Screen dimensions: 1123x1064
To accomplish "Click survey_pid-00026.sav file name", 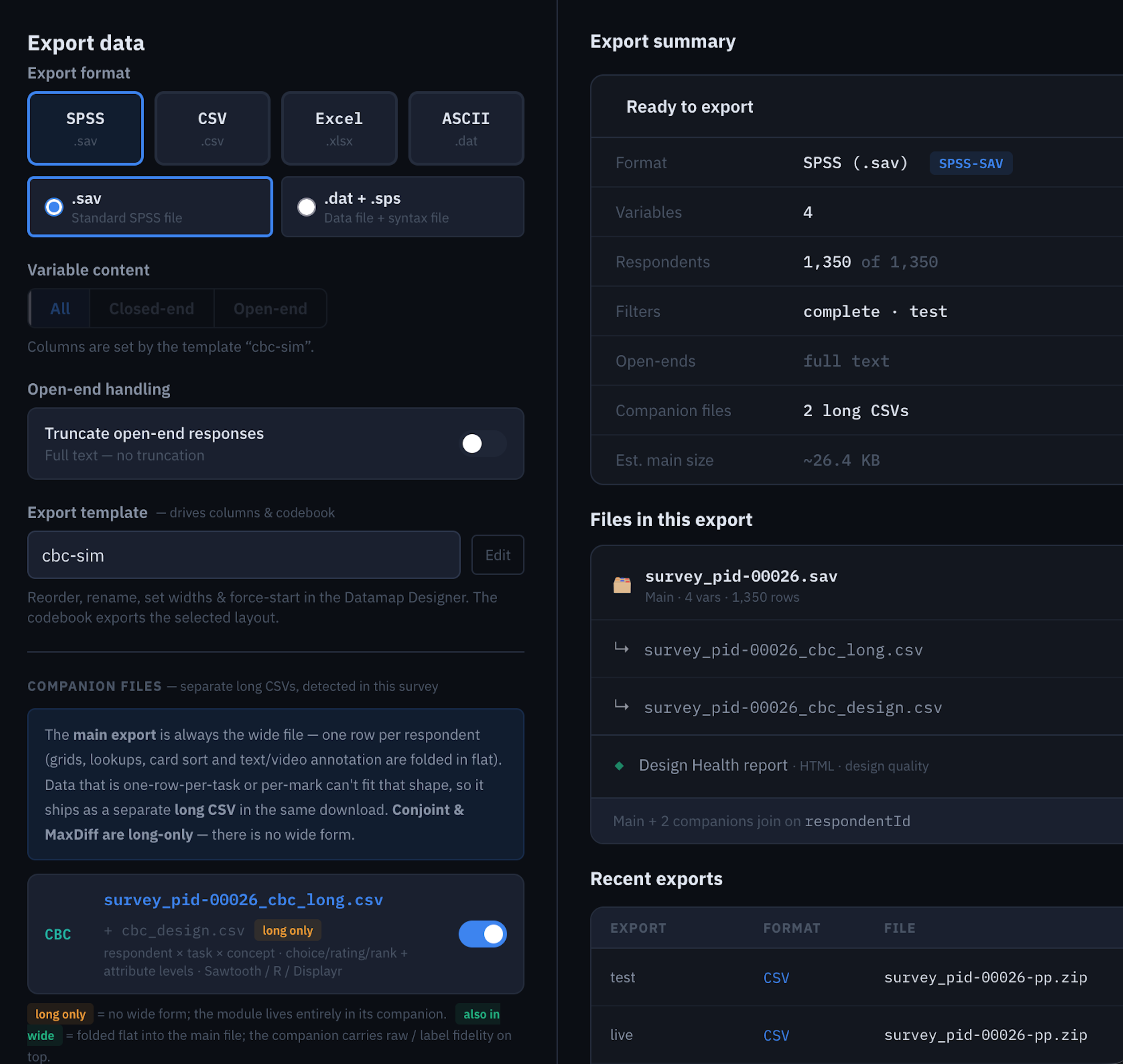I will coord(741,577).
